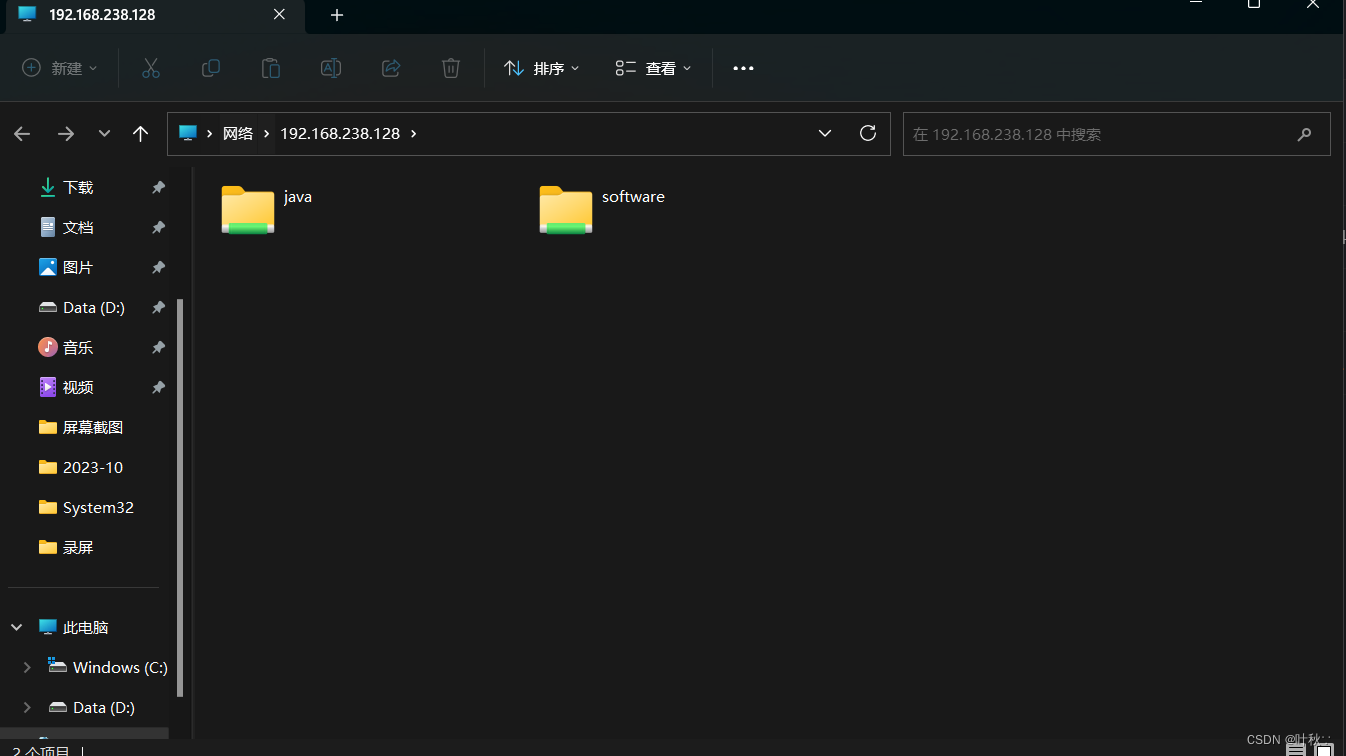Open address bar history dropdown
The image size is (1346, 756).
(x=825, y=133)
